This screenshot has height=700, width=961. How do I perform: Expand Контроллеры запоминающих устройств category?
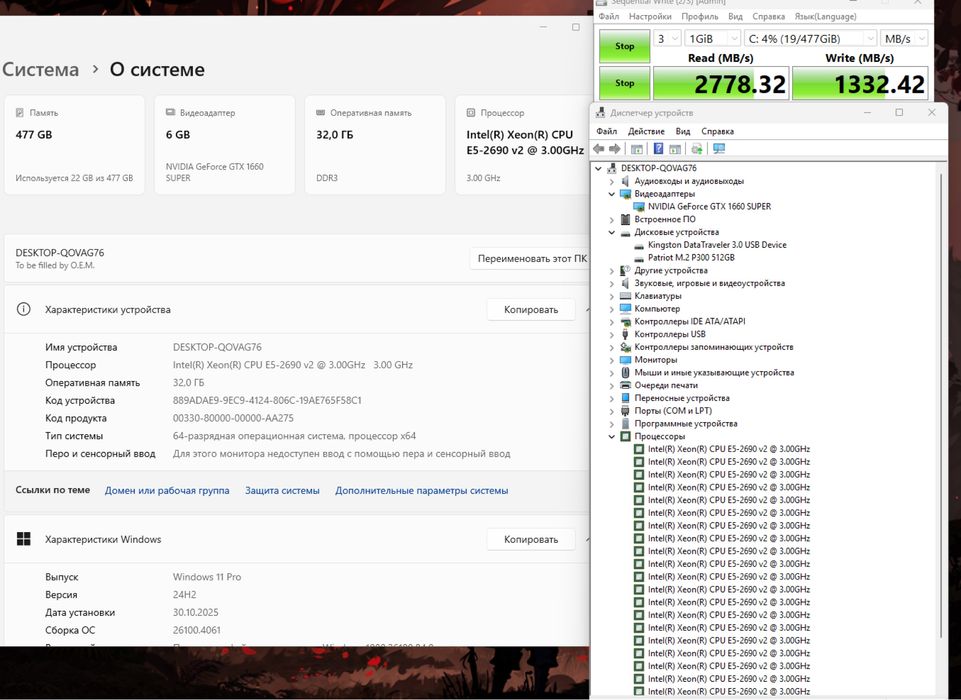click(612, 347)
